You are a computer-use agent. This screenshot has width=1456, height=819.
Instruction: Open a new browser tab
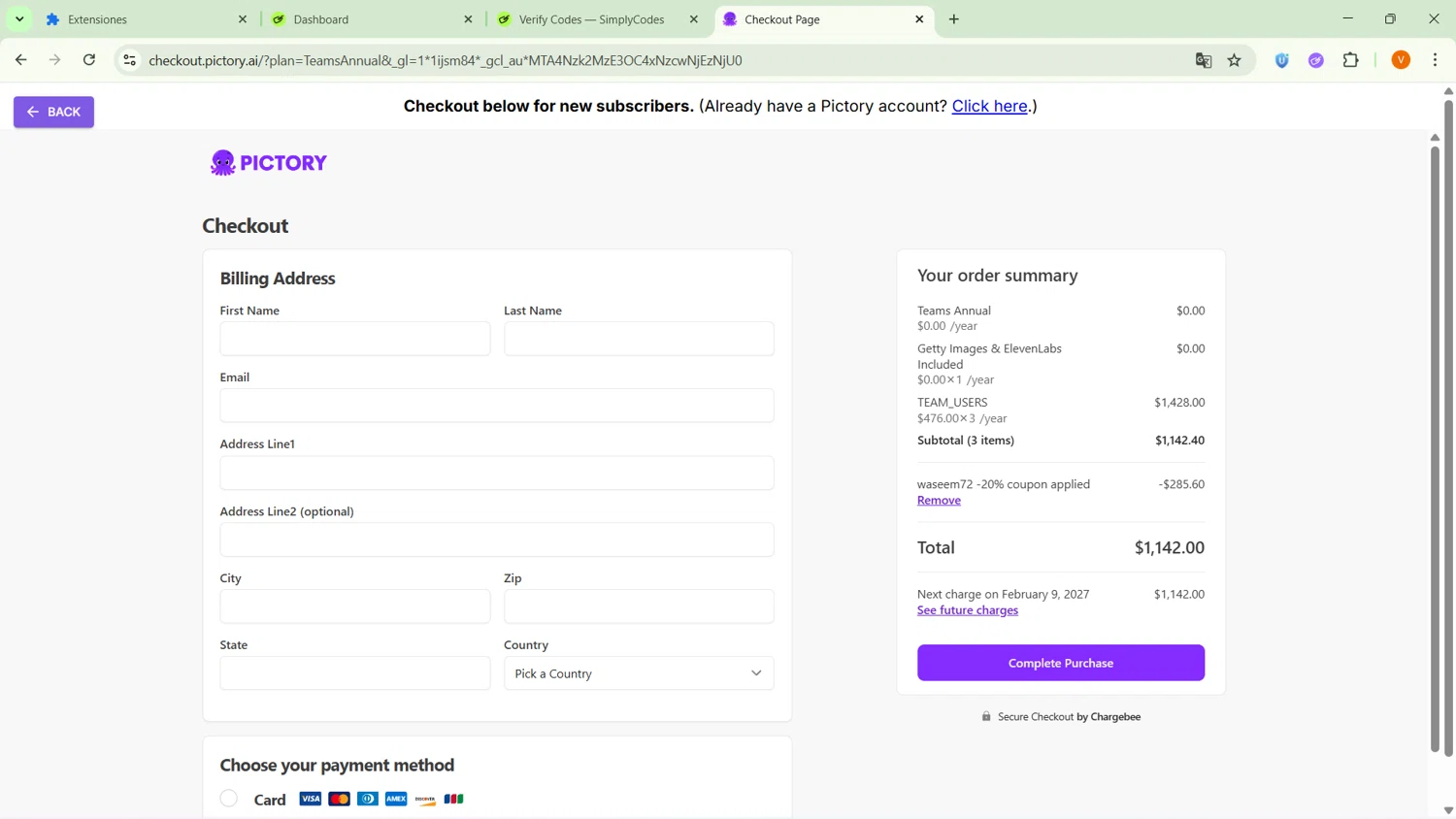coord(954,19)
